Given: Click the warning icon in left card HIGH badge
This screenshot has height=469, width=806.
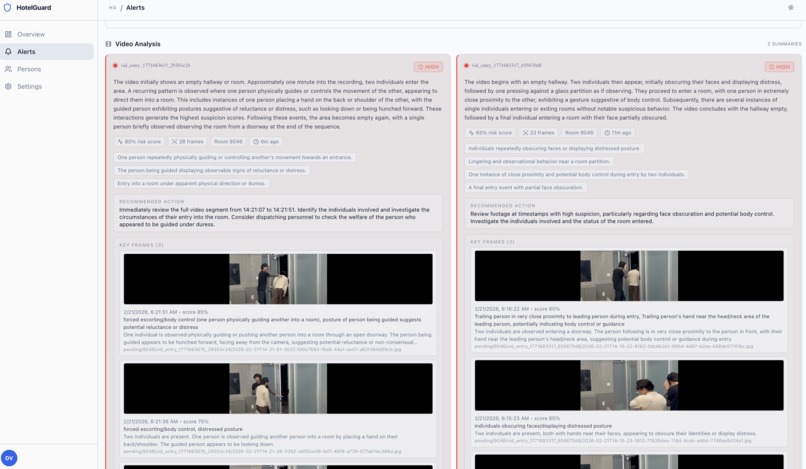Looking at the screenshot, I should click(x=420, y=67).
